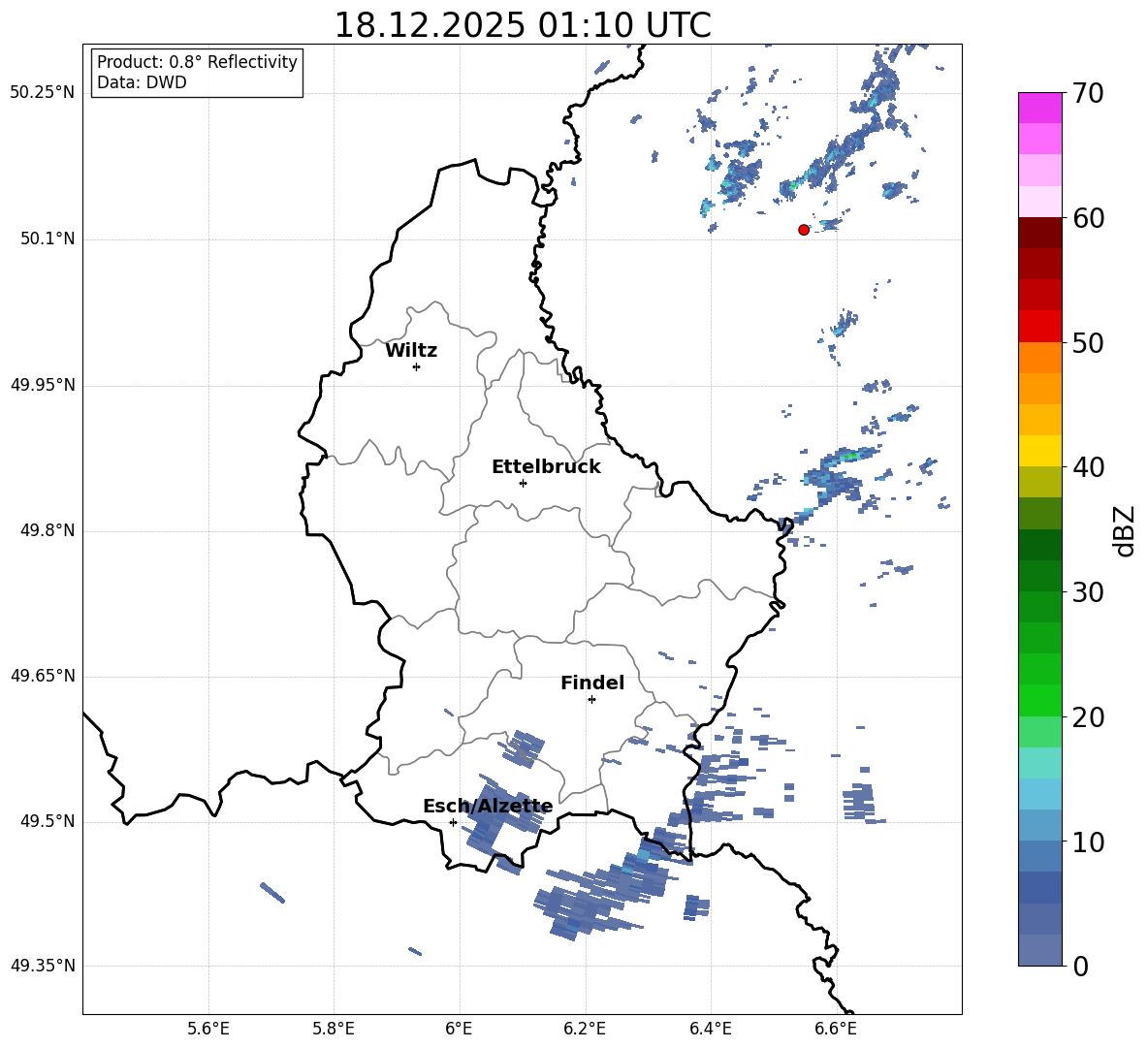Click the 30 value on the colorbar
The height and width of the screenshot is (1048, 1148).
pos(1088,592)
